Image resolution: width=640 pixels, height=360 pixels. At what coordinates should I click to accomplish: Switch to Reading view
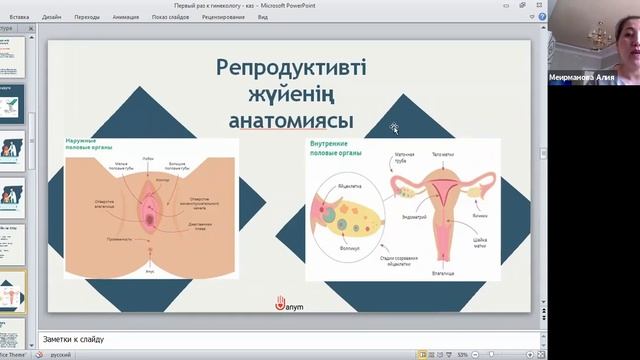tap(440, 355)
